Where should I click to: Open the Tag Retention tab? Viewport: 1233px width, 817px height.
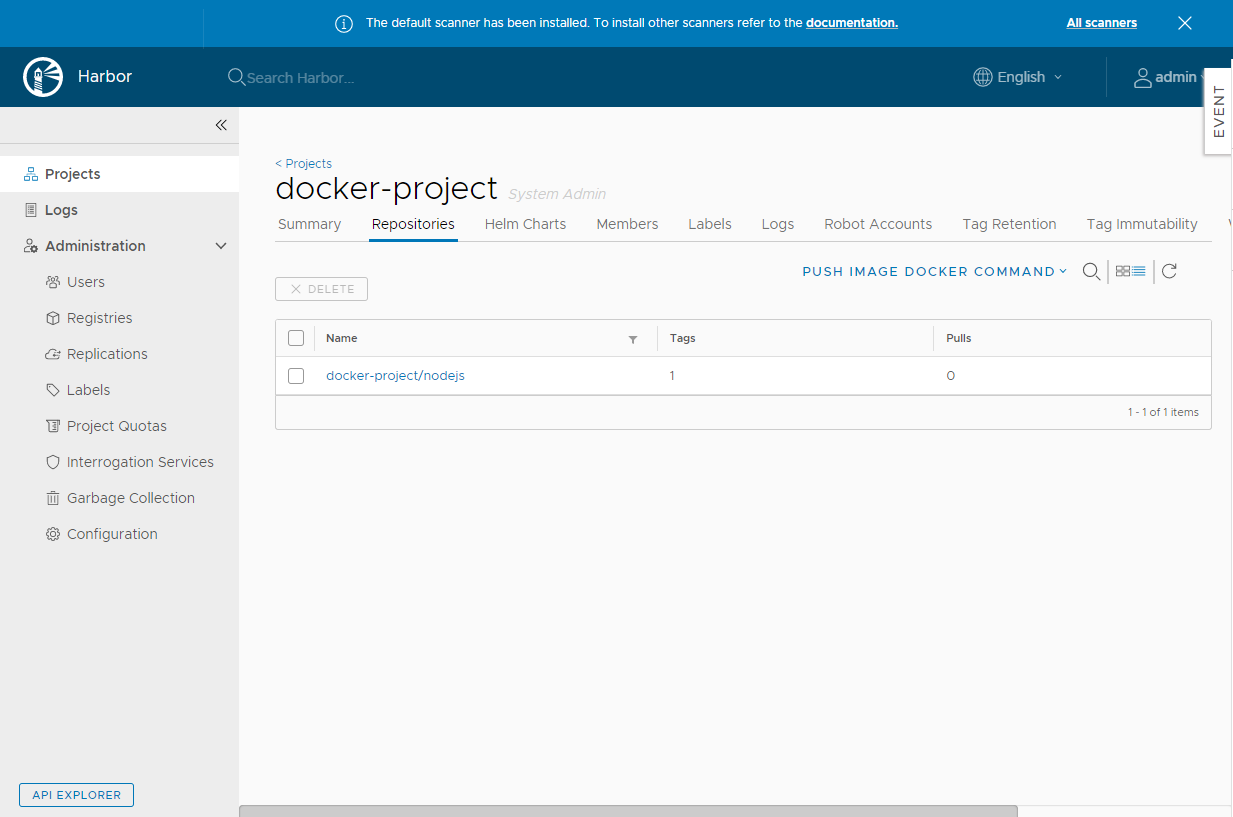coord(1009,224)
